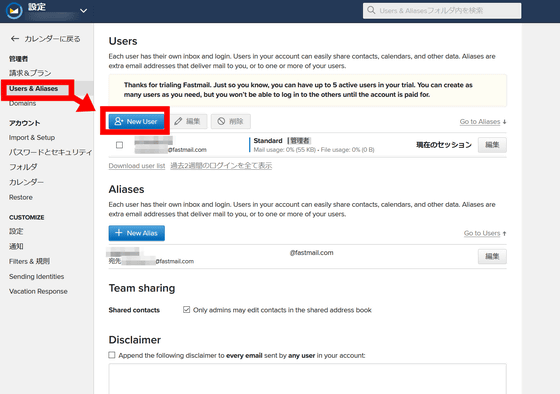Image resolution: width=560 pixels, height=394 pixels.
Task: Open Restore page
Action: (x=21, y=197)
